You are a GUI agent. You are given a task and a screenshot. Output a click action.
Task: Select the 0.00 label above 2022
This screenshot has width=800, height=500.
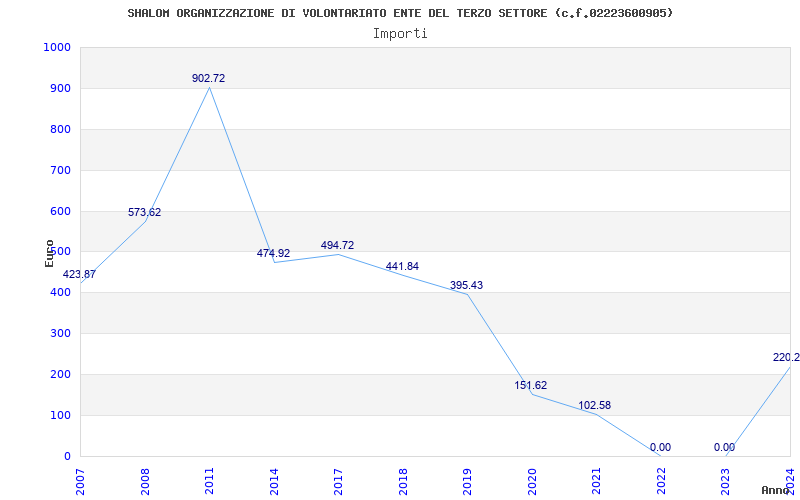tap(660, 447)
